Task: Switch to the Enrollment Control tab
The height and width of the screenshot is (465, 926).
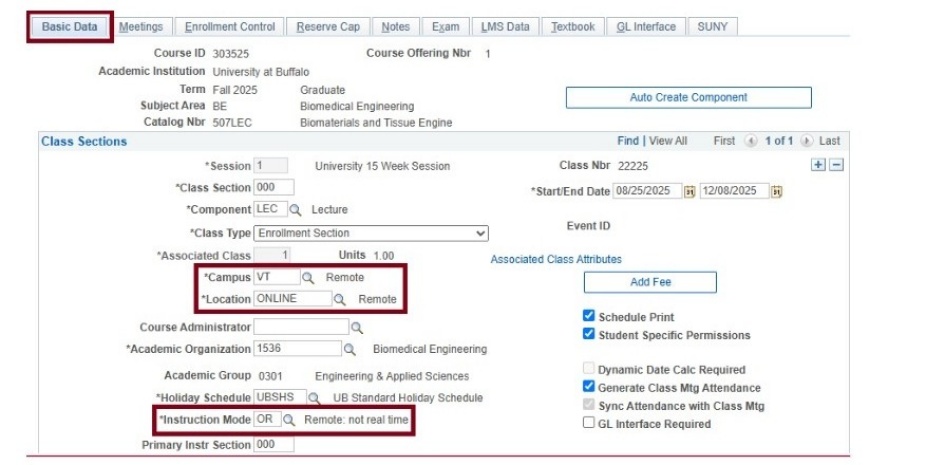Action: pyautogui.click(x=230, y=27)
